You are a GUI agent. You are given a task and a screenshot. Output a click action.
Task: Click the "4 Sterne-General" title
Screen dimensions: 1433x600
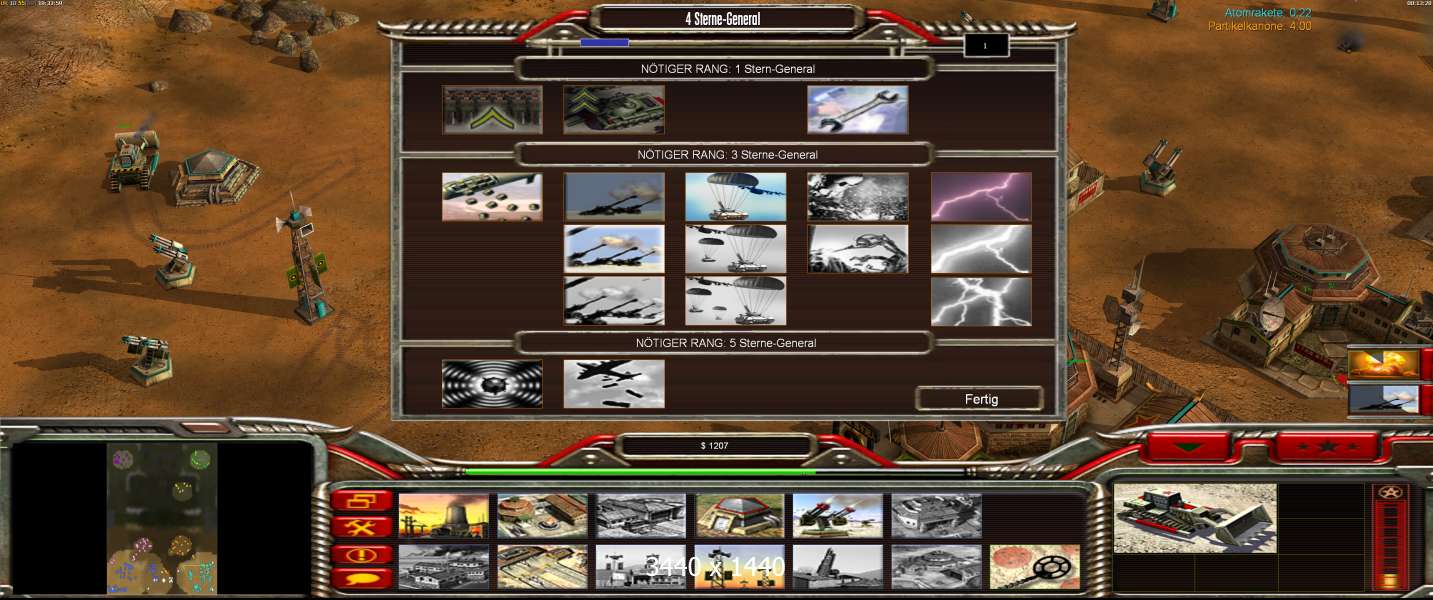(x=724, y=18)
